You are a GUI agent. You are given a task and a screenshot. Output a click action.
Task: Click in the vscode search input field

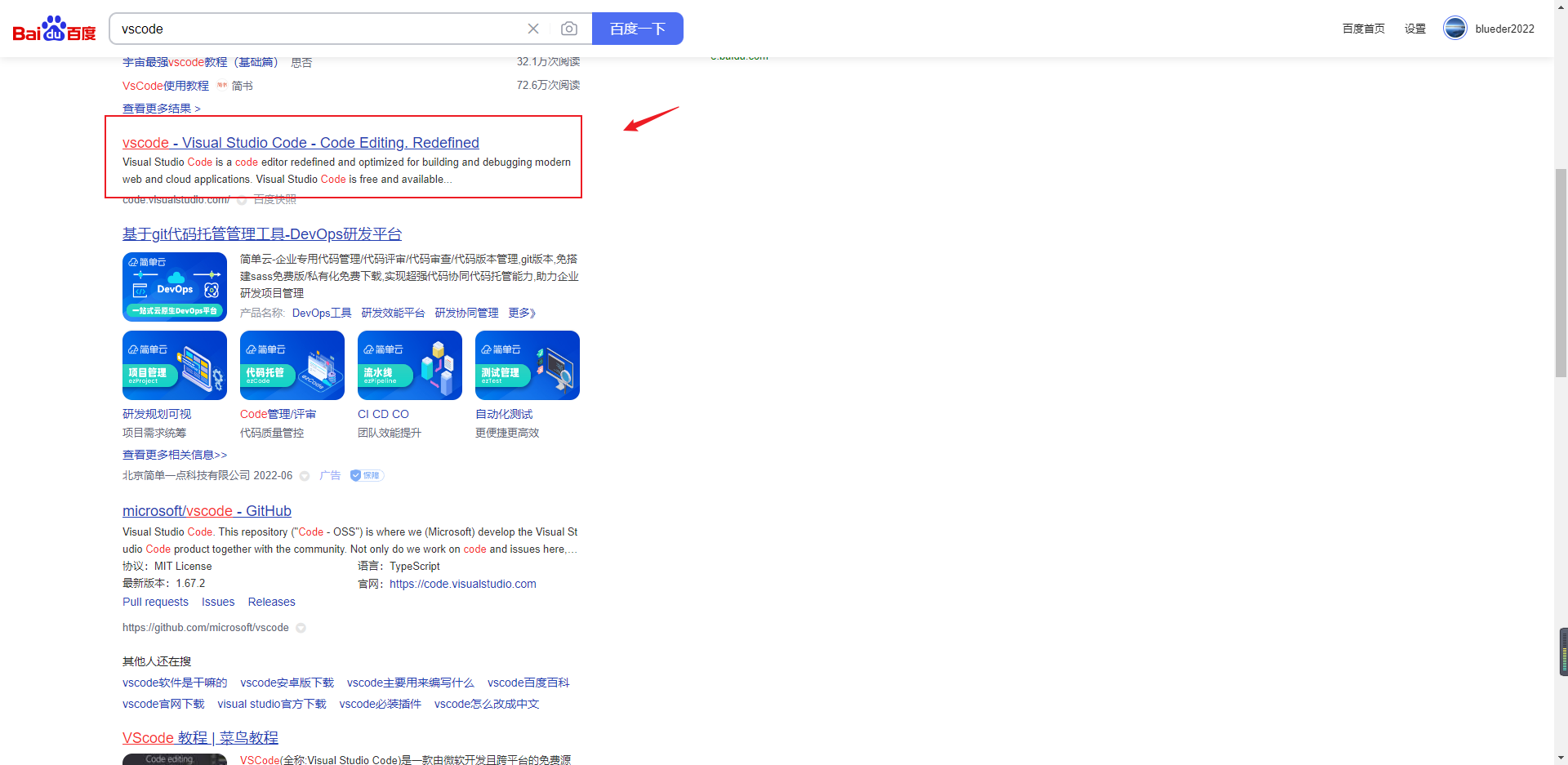pyautogui.click(x=318, y=29)
